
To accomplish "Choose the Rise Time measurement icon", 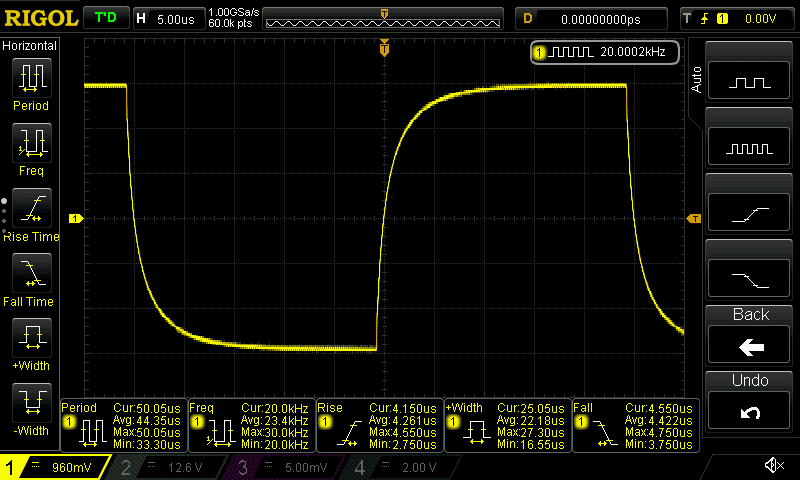I will (x=32, y=208).
